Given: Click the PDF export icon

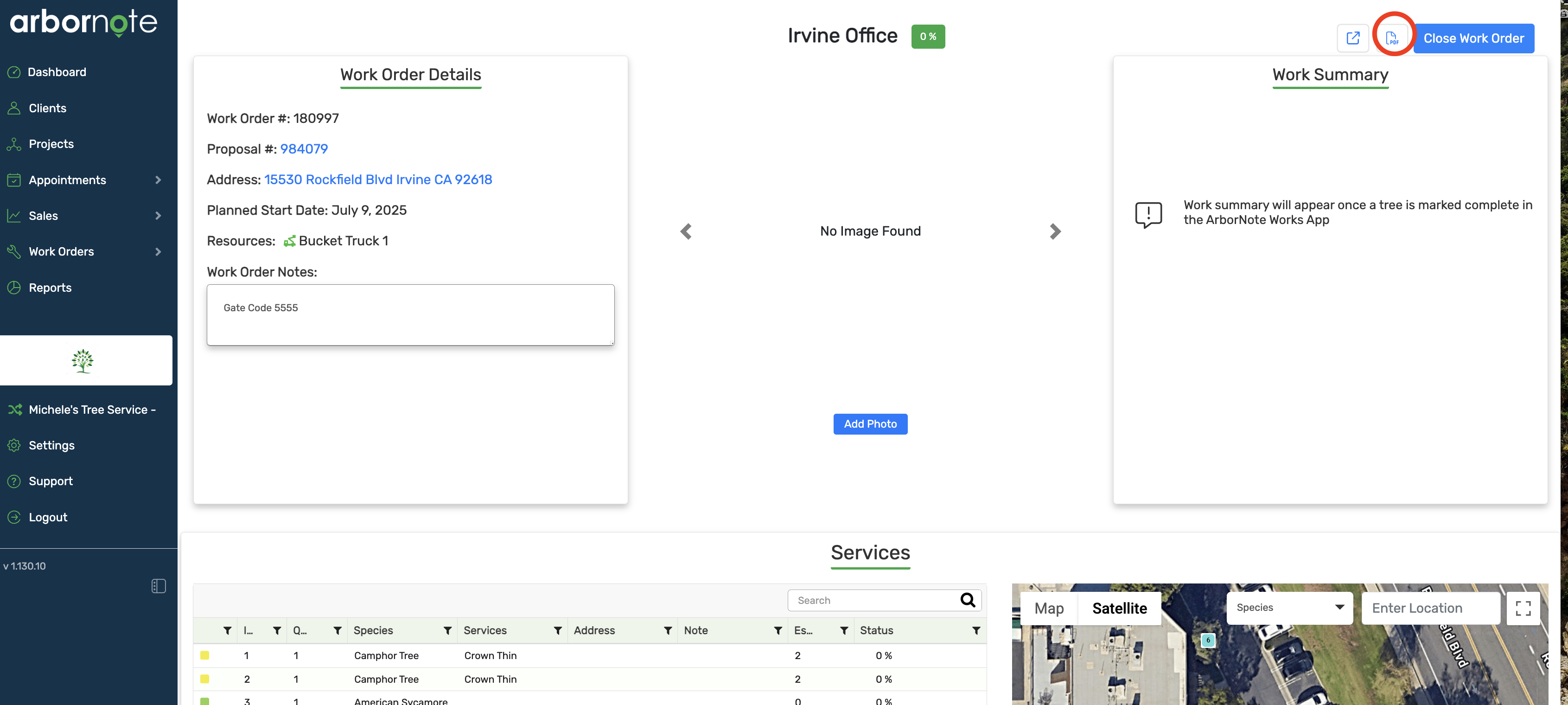Looking at the screenshot, I should tap(1391, 38).
